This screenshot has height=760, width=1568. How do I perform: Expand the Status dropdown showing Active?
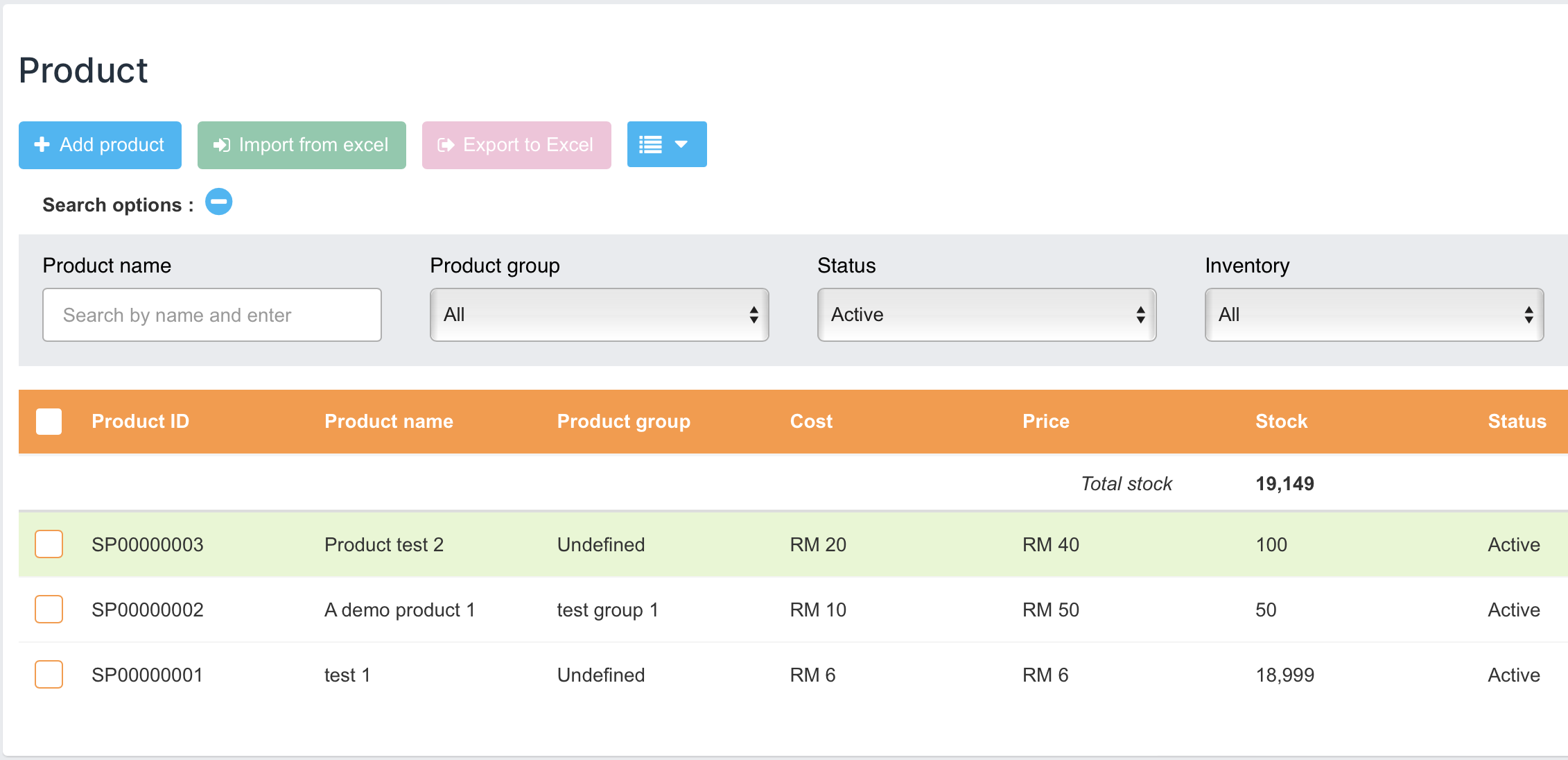click(986, 315)
